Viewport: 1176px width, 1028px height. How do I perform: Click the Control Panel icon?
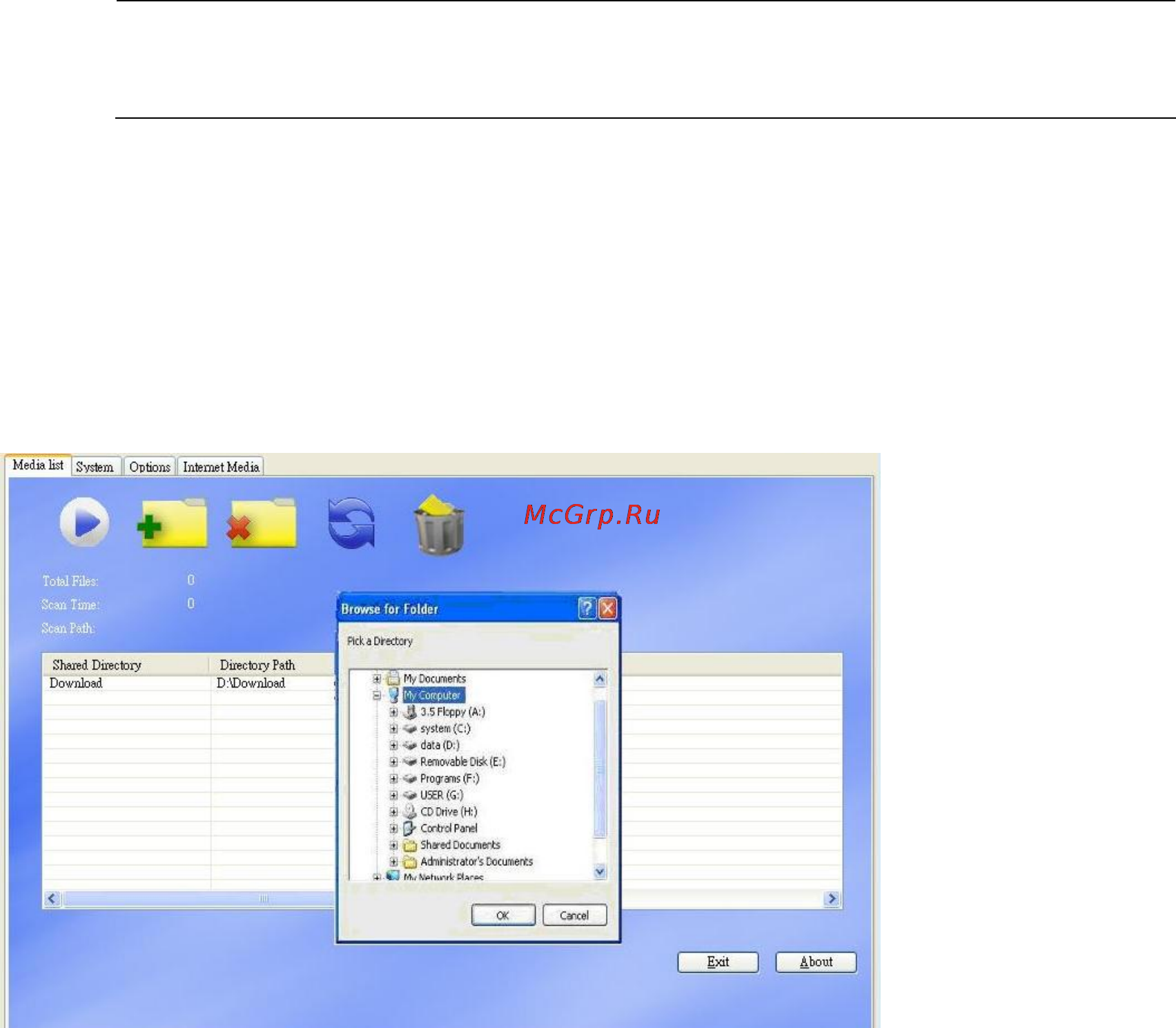pos(410,828)
